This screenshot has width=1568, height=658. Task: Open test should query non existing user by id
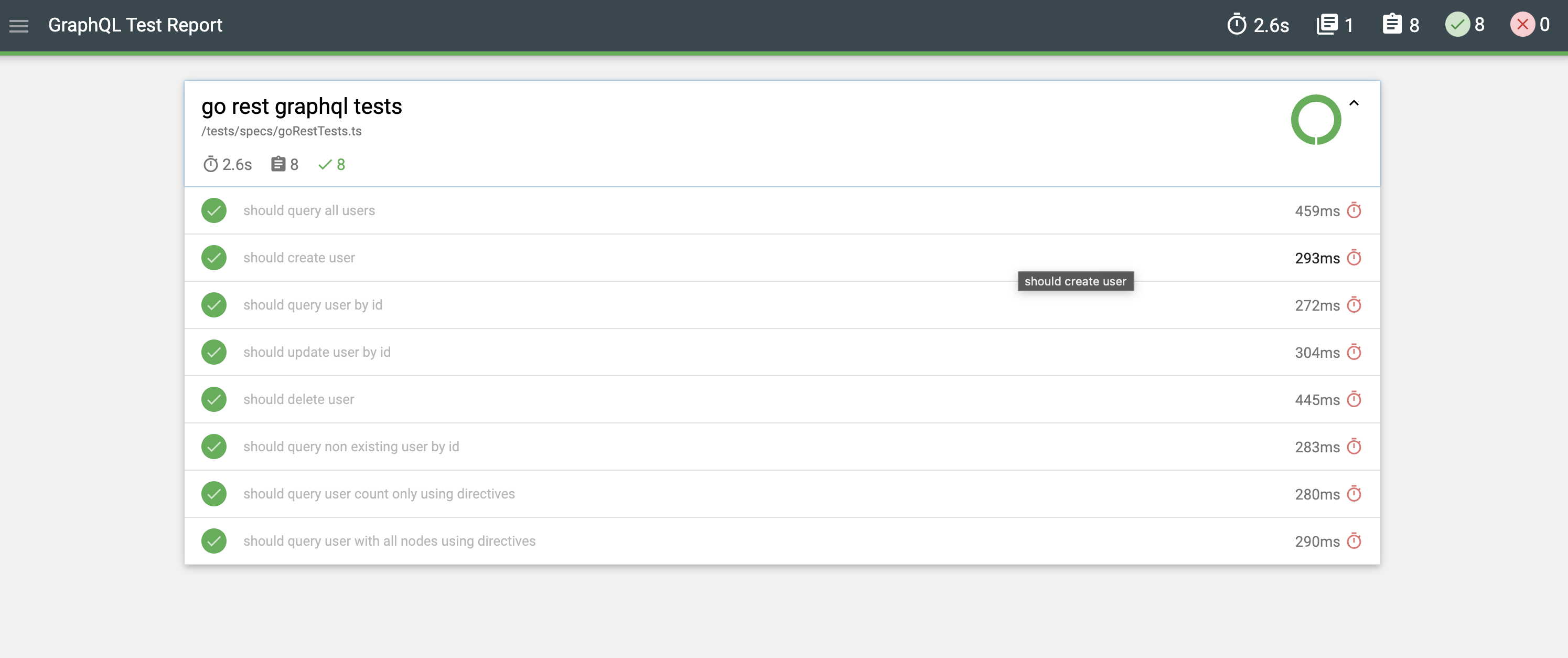pyautogui.click(x=351, y=447)
